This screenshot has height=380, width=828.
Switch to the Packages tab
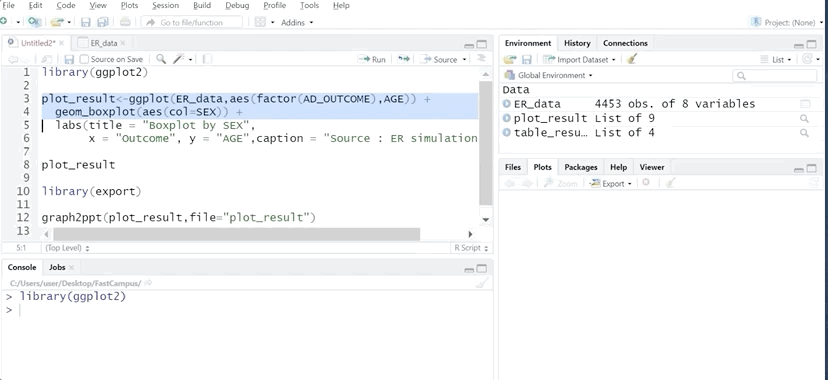580,167
